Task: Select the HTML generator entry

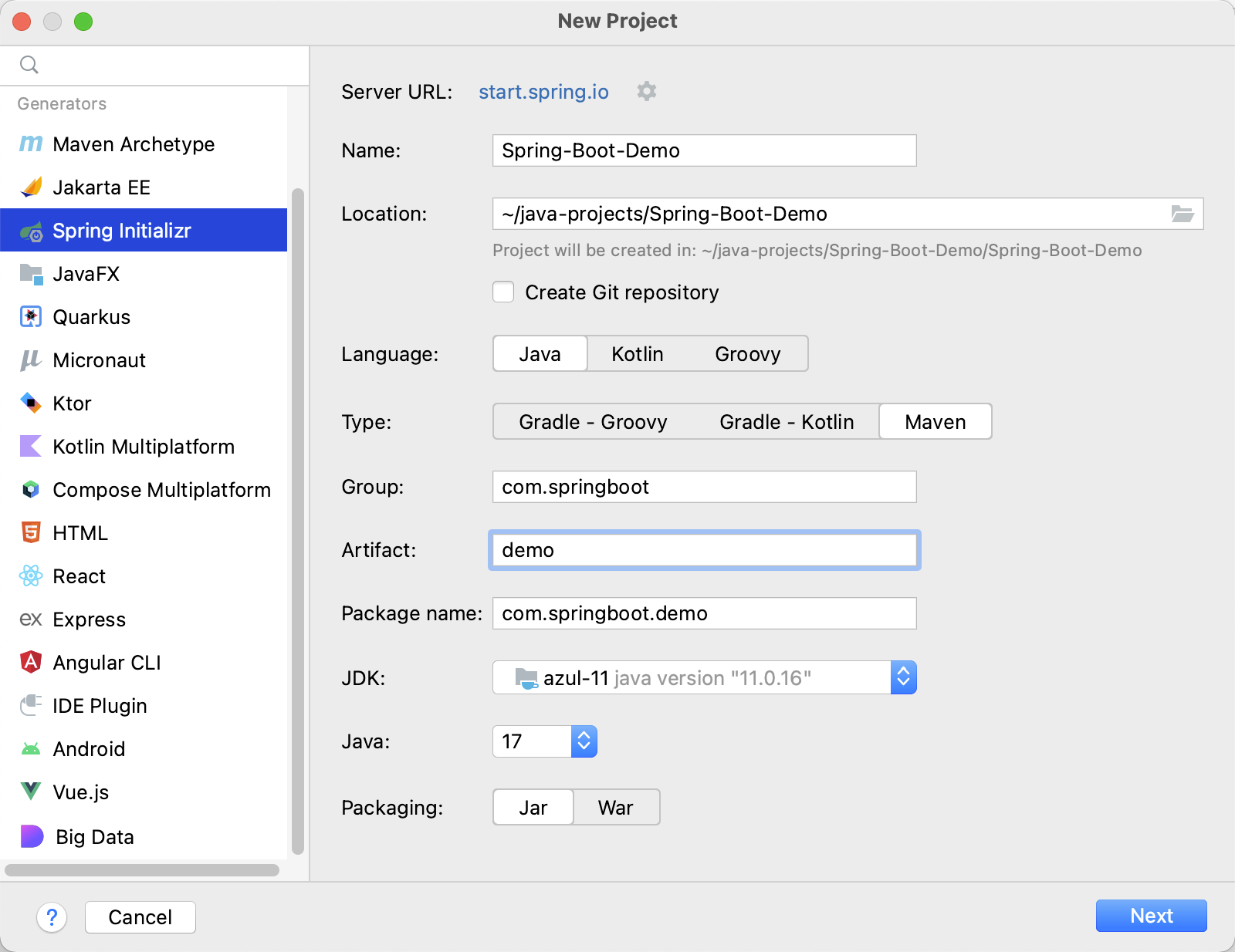Action: 144,533
